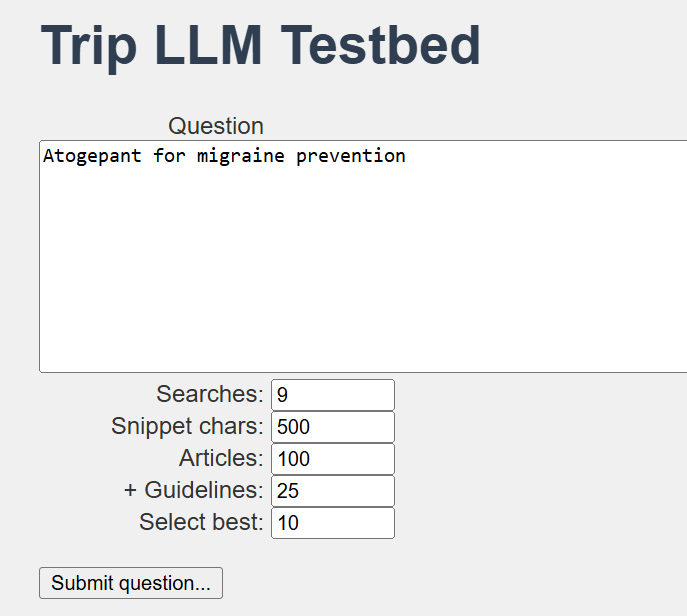Click the word Testbed in the heading
Image resolution: width=687 pixels, height=616 pixels.
tap(381, 45)
